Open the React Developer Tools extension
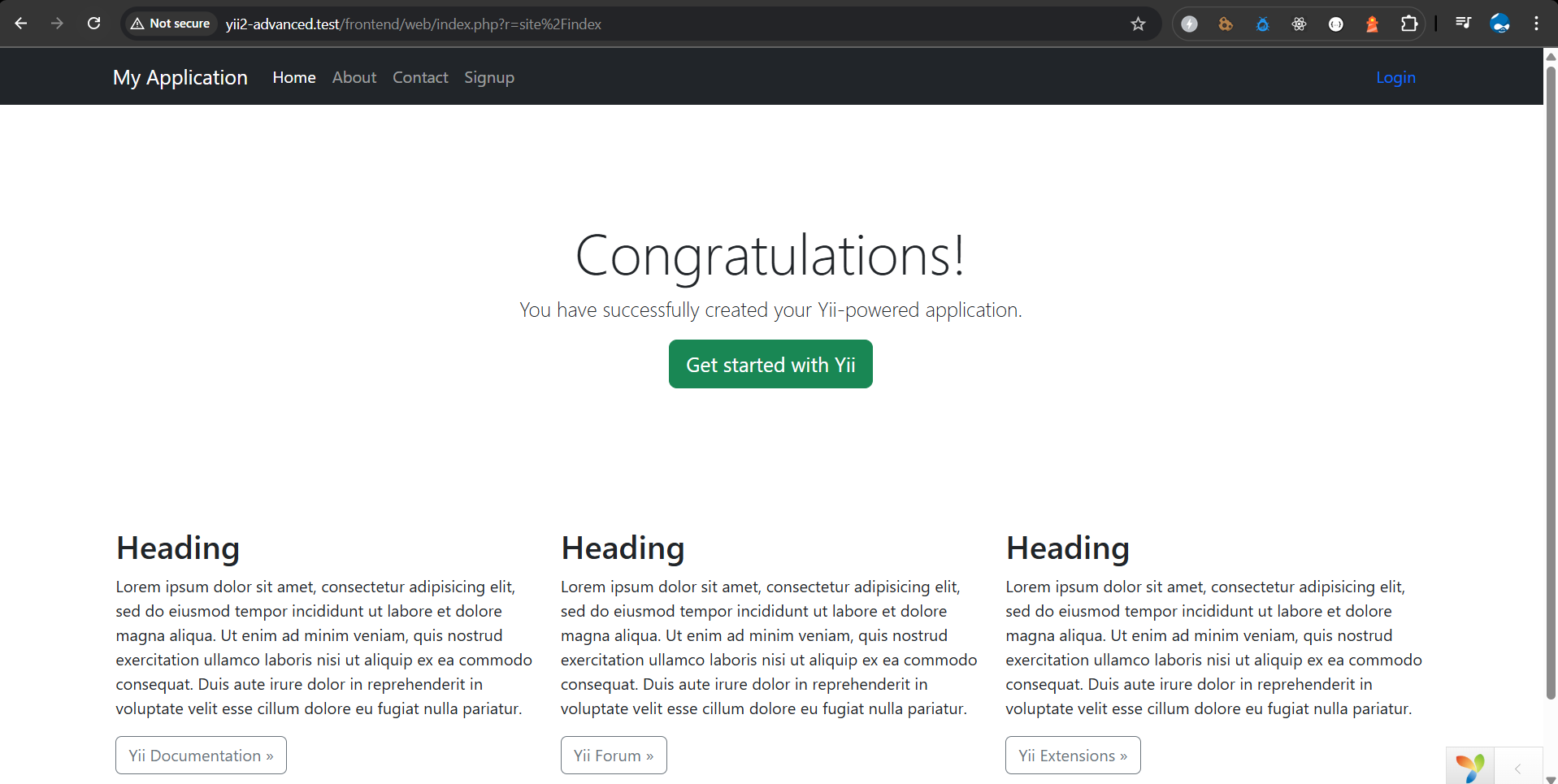 1299,24
